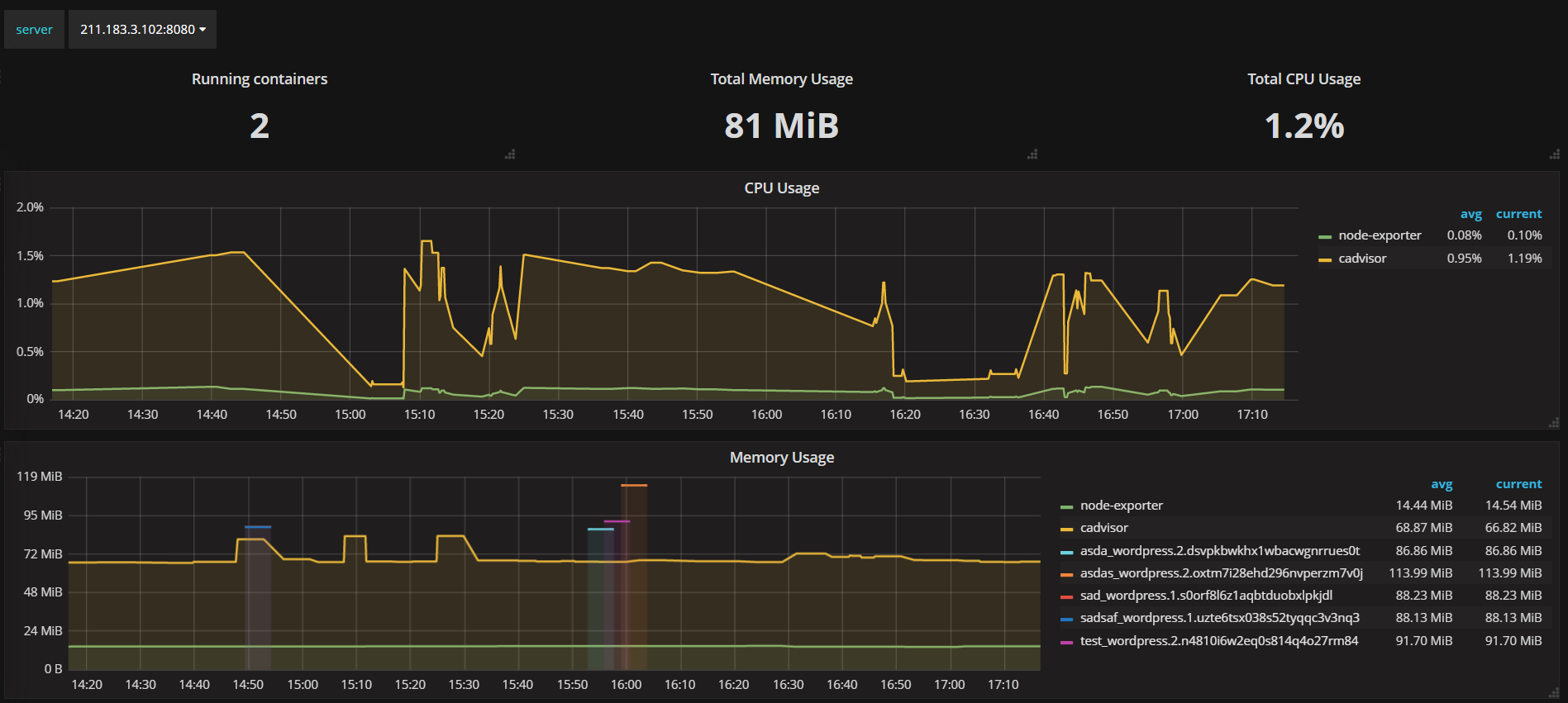This screenshot has height=703, width=1568.
Task: Click resize handle of Total Memory Usage panel
Action: coord(1032,154)
